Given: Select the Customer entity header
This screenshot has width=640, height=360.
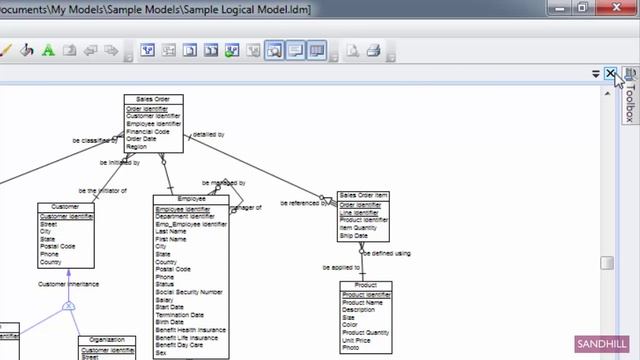Looking at the screenshot, I should coord(66,207).
